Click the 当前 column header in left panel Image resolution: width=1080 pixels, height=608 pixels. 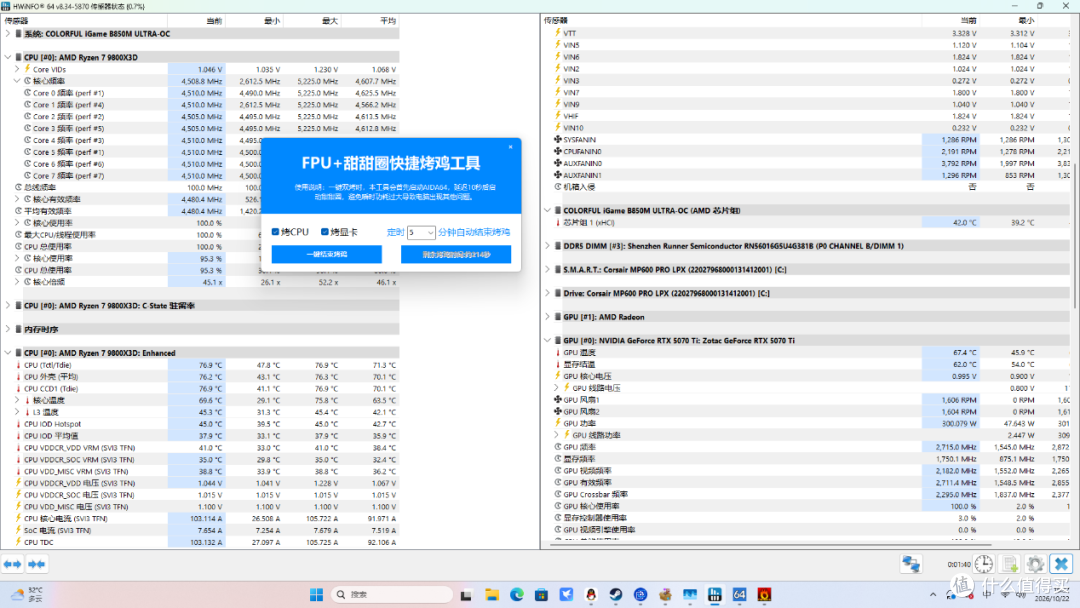click(x=196, y=21)
